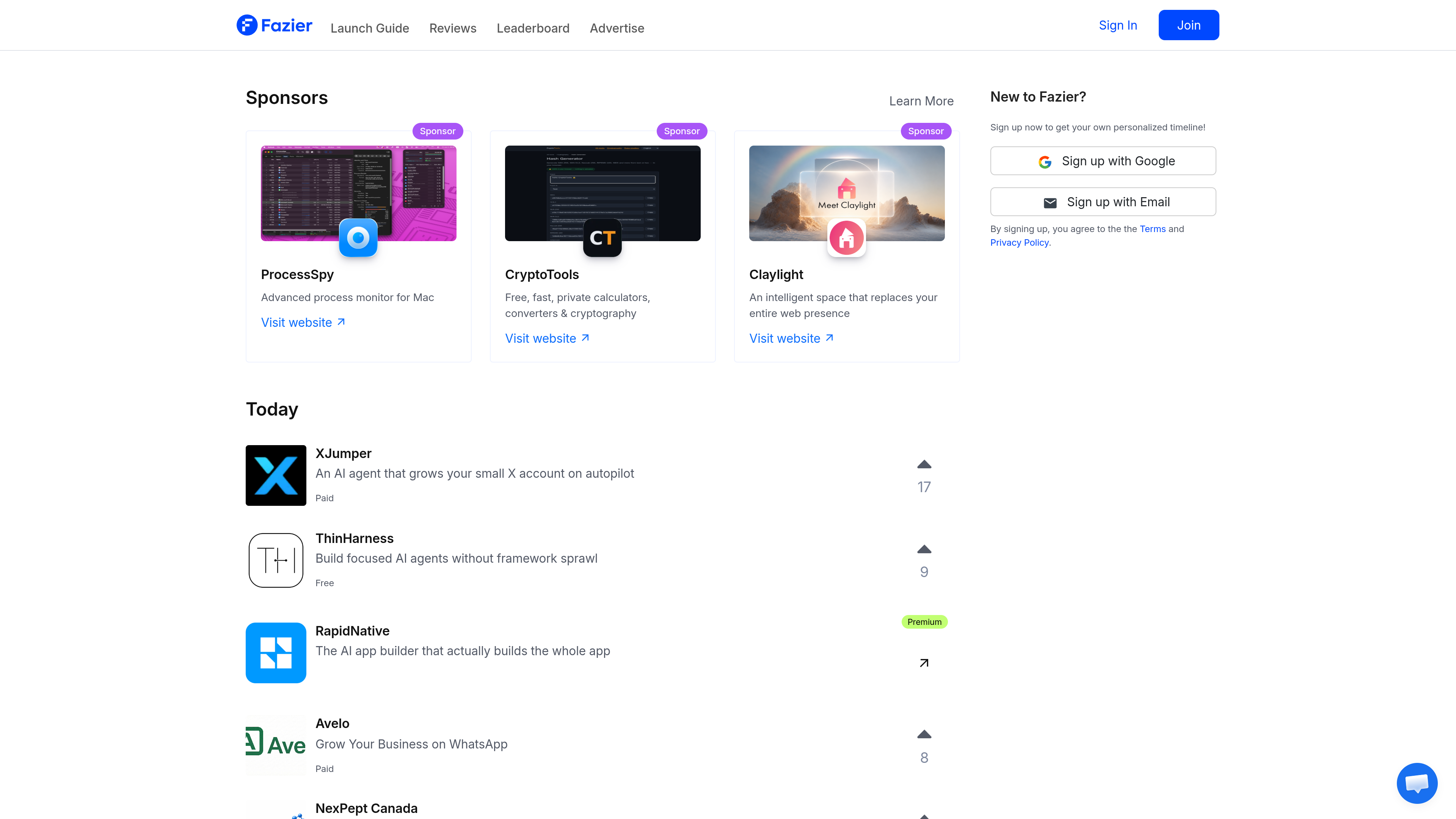Open the ProcessSpy screenshot thumbnail
The image size is (1456, 819).
pos(358,193)
